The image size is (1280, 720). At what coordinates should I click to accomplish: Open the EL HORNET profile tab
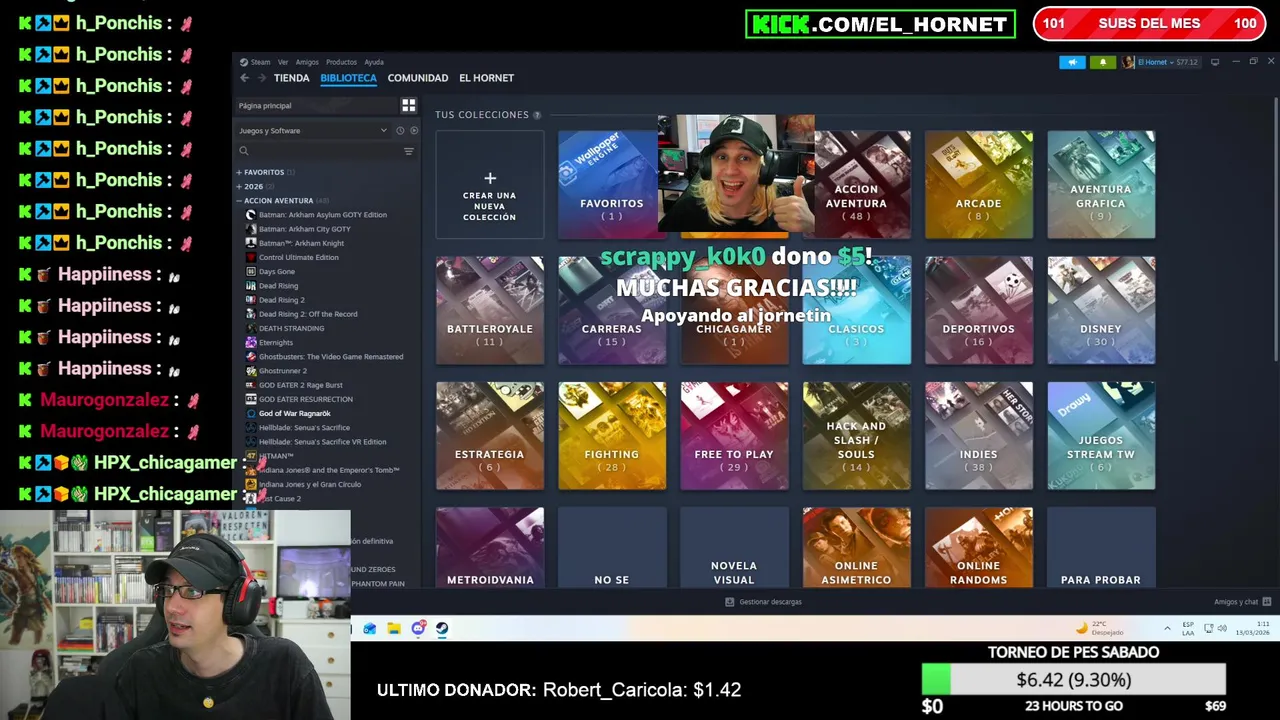(486, 78)
